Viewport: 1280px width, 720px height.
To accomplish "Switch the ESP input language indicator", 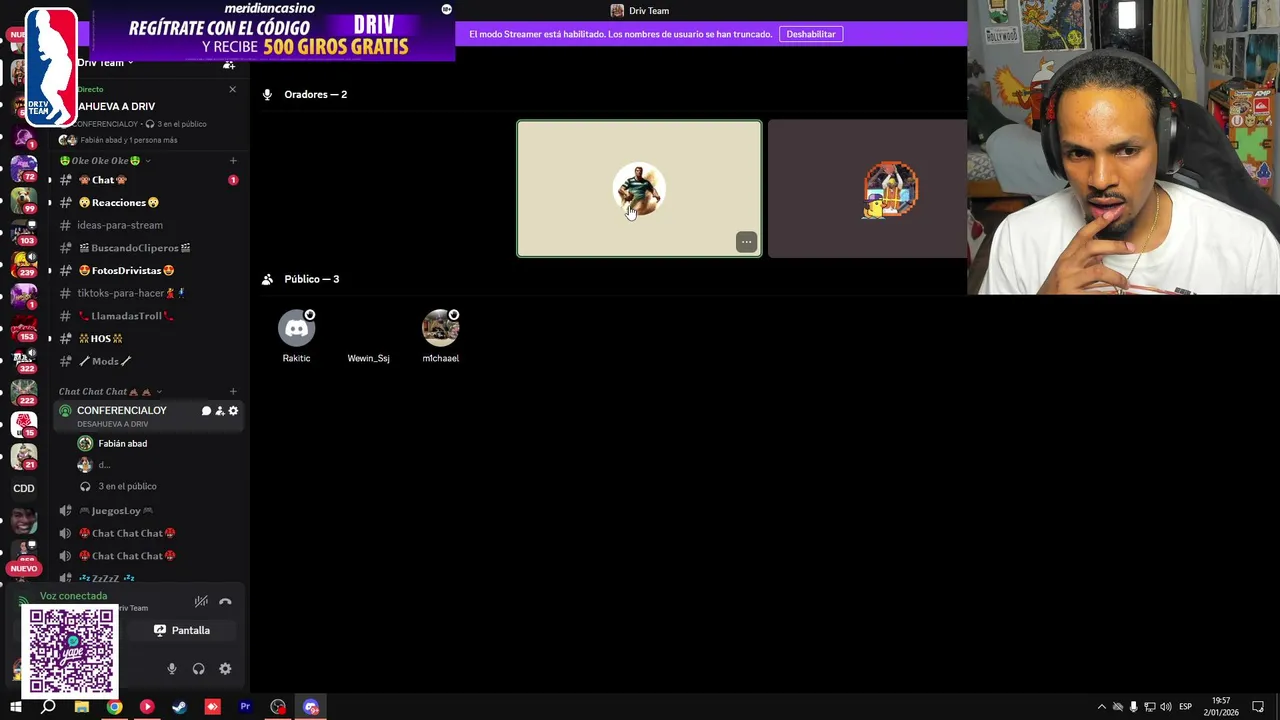I will [x=1185, y=707].
